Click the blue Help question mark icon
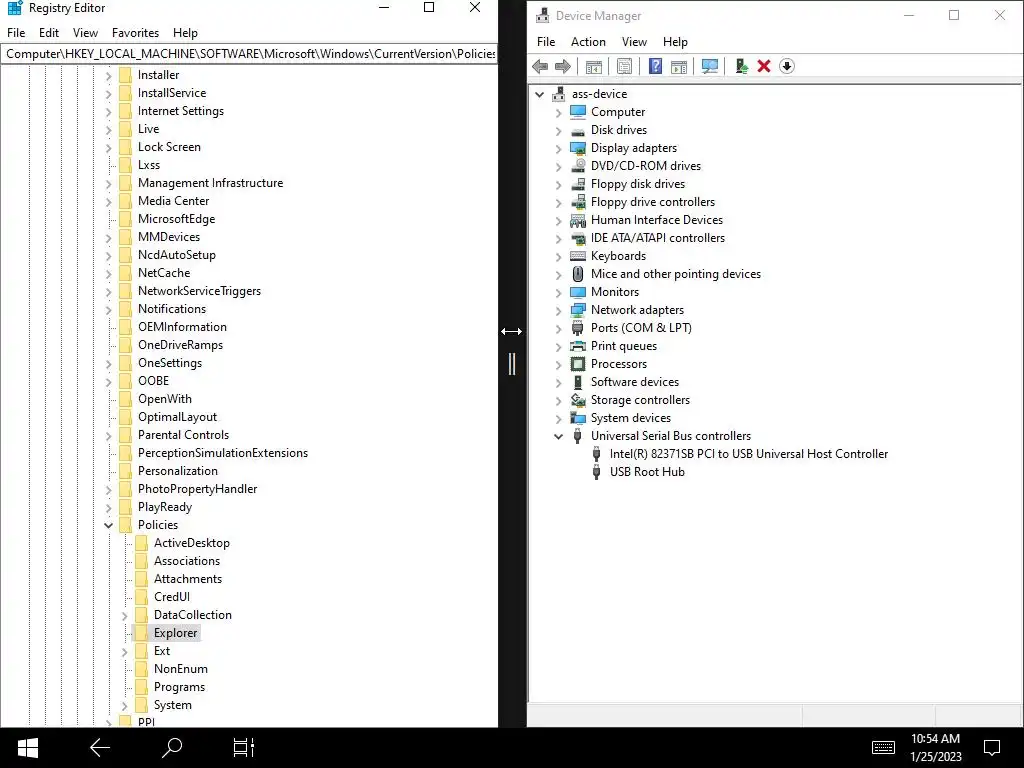 click(x=655, y=66)
